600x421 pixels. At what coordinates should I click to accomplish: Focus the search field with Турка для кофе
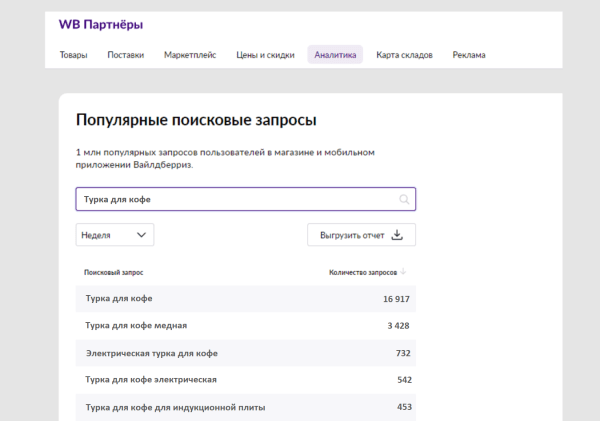tap(235, 199)
